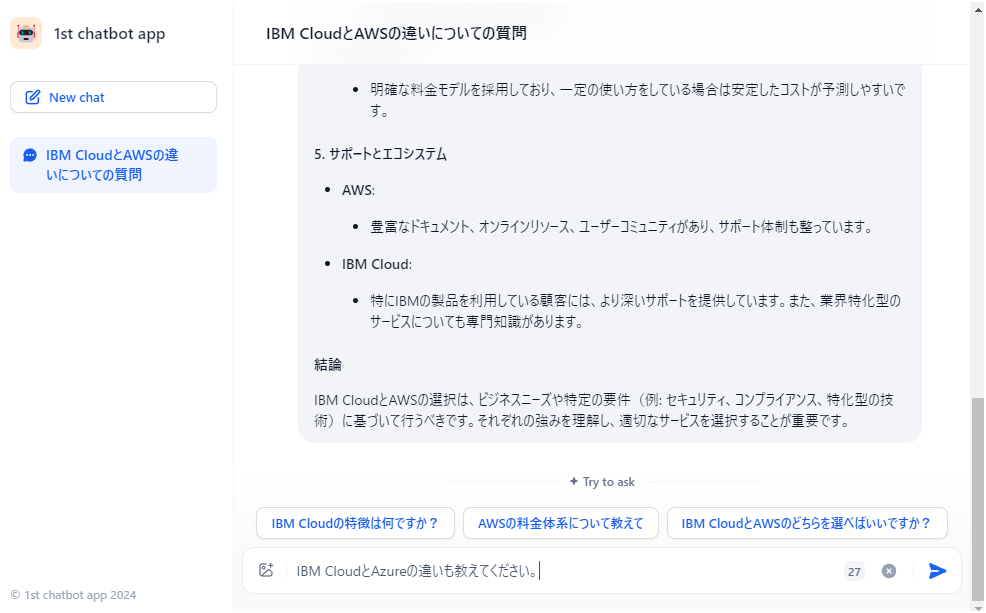986x613 pixels.
Task: Clear the typed message with the X icon
Action: tap(889, 571)
